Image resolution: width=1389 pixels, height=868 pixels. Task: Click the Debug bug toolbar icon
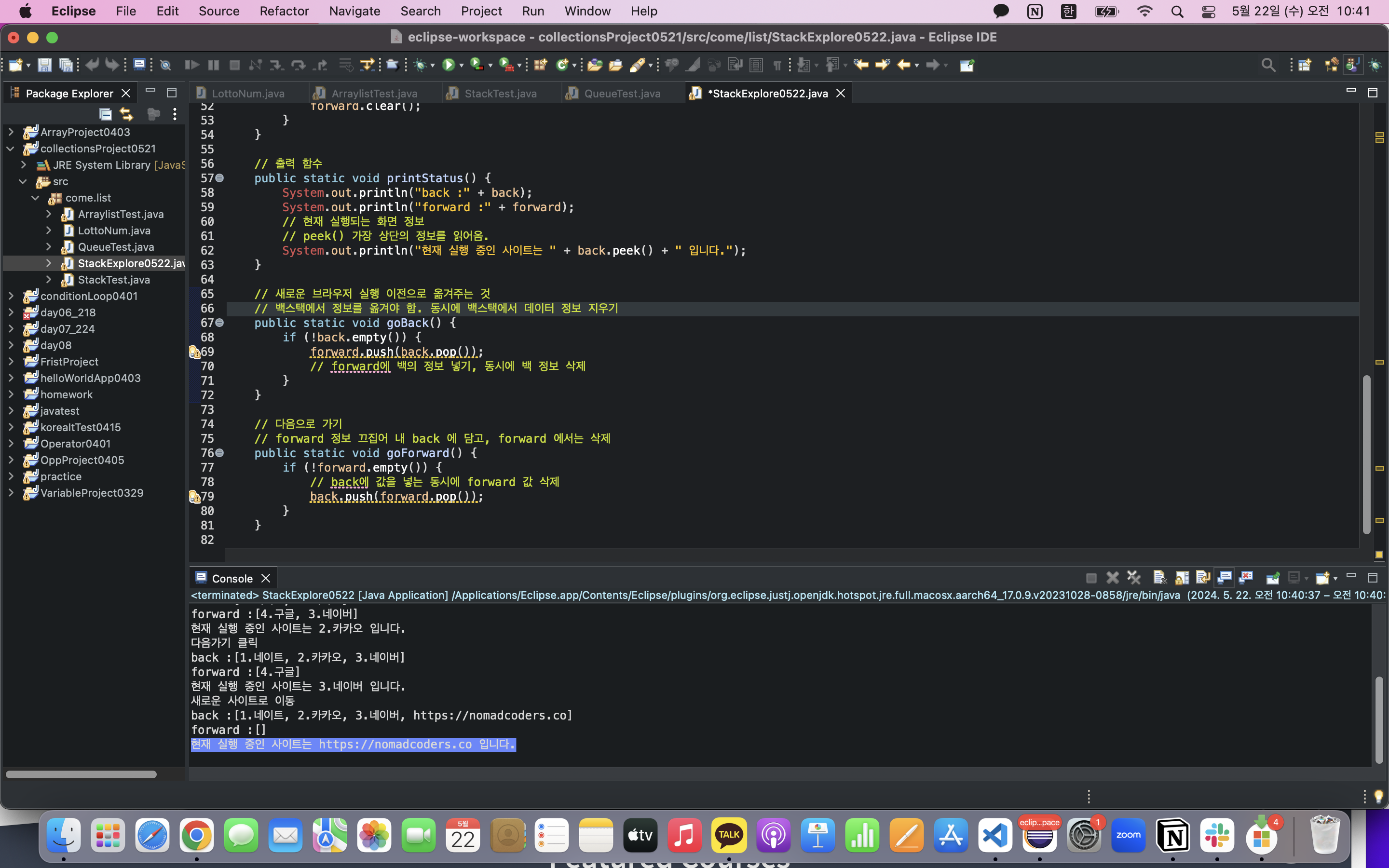[x=421, y=65]
